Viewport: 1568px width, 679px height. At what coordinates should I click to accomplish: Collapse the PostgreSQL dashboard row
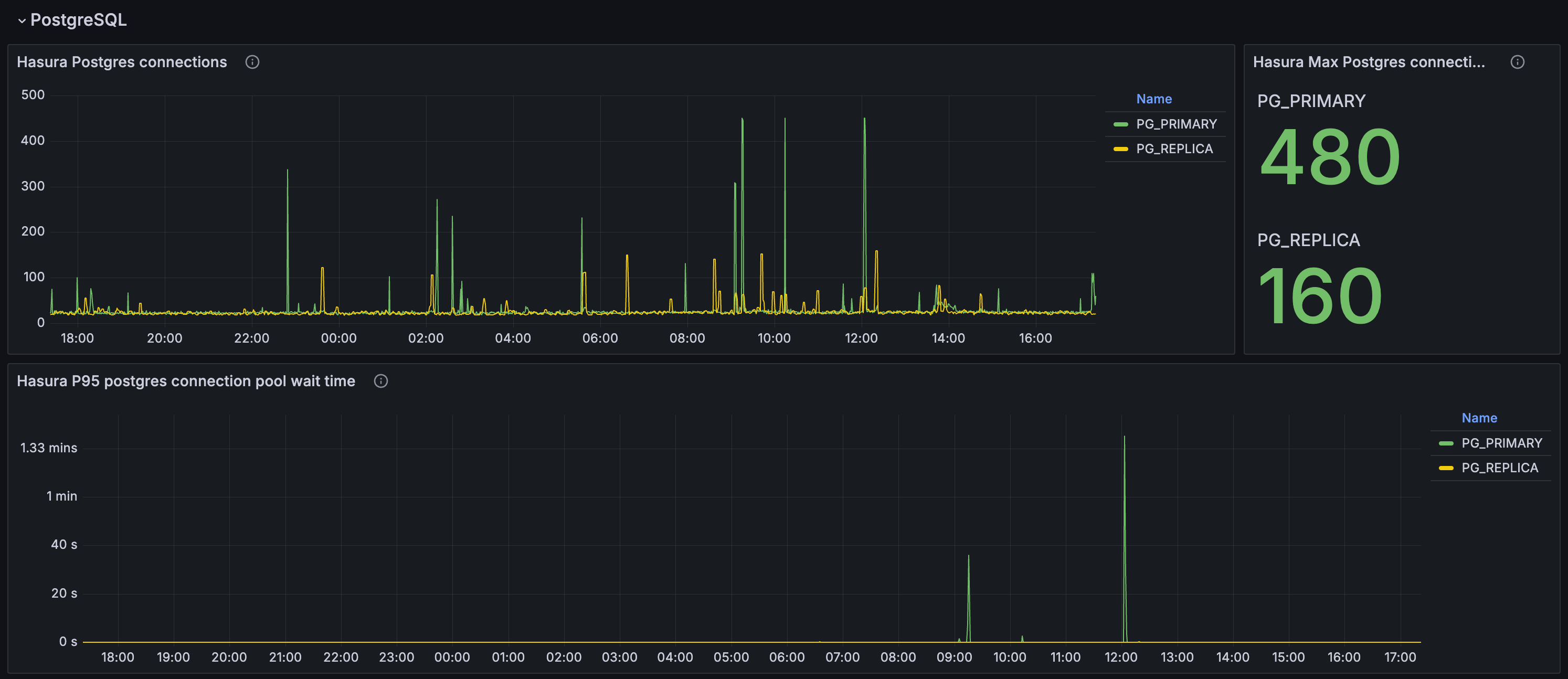coord(23,20)
